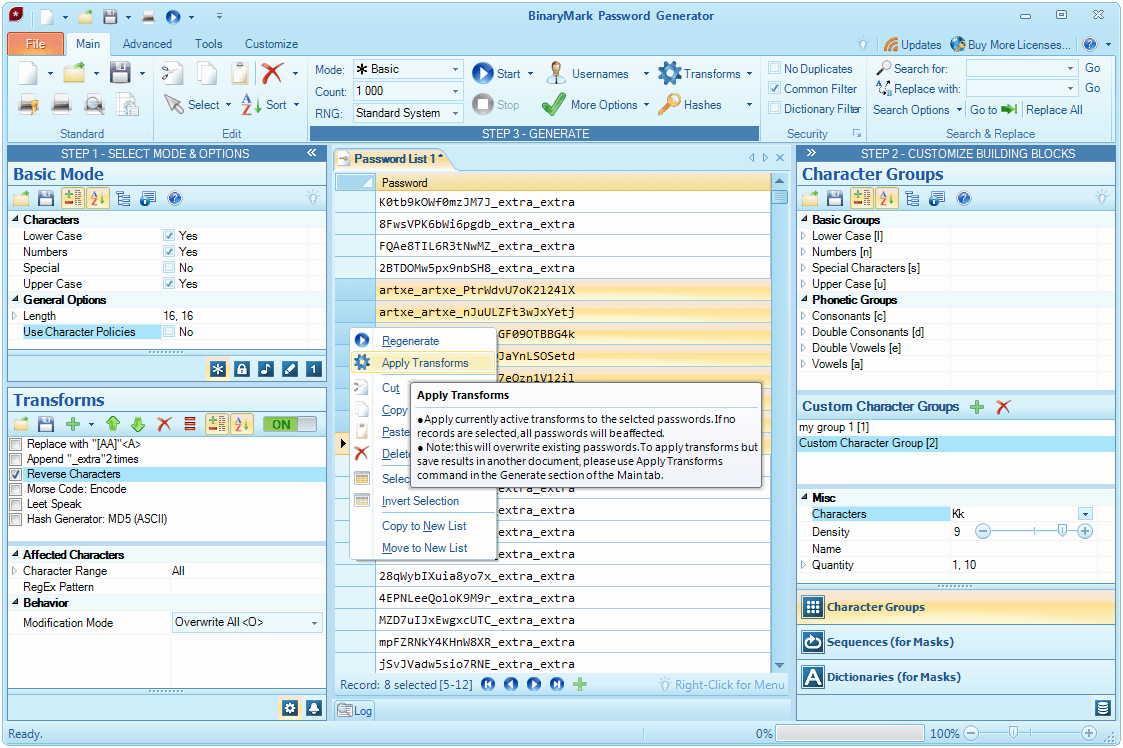
Task: Check the Morse Code: Encode transform
Action: point(16,489)
